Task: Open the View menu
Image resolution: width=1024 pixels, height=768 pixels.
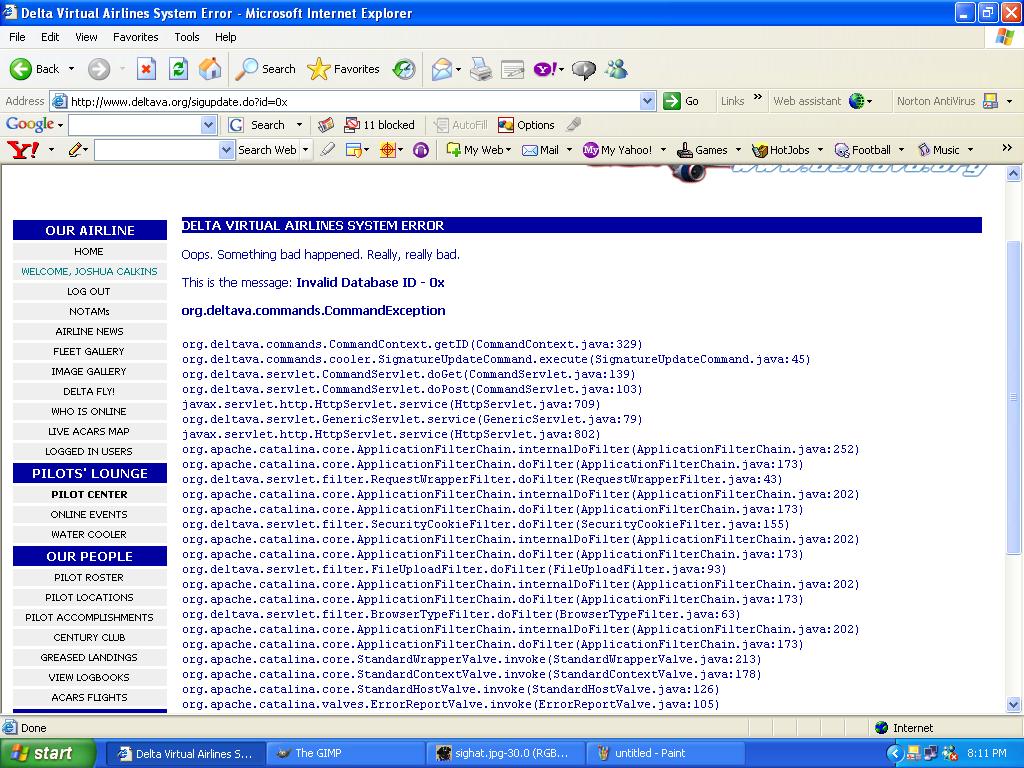Action: tap(86, 37)
